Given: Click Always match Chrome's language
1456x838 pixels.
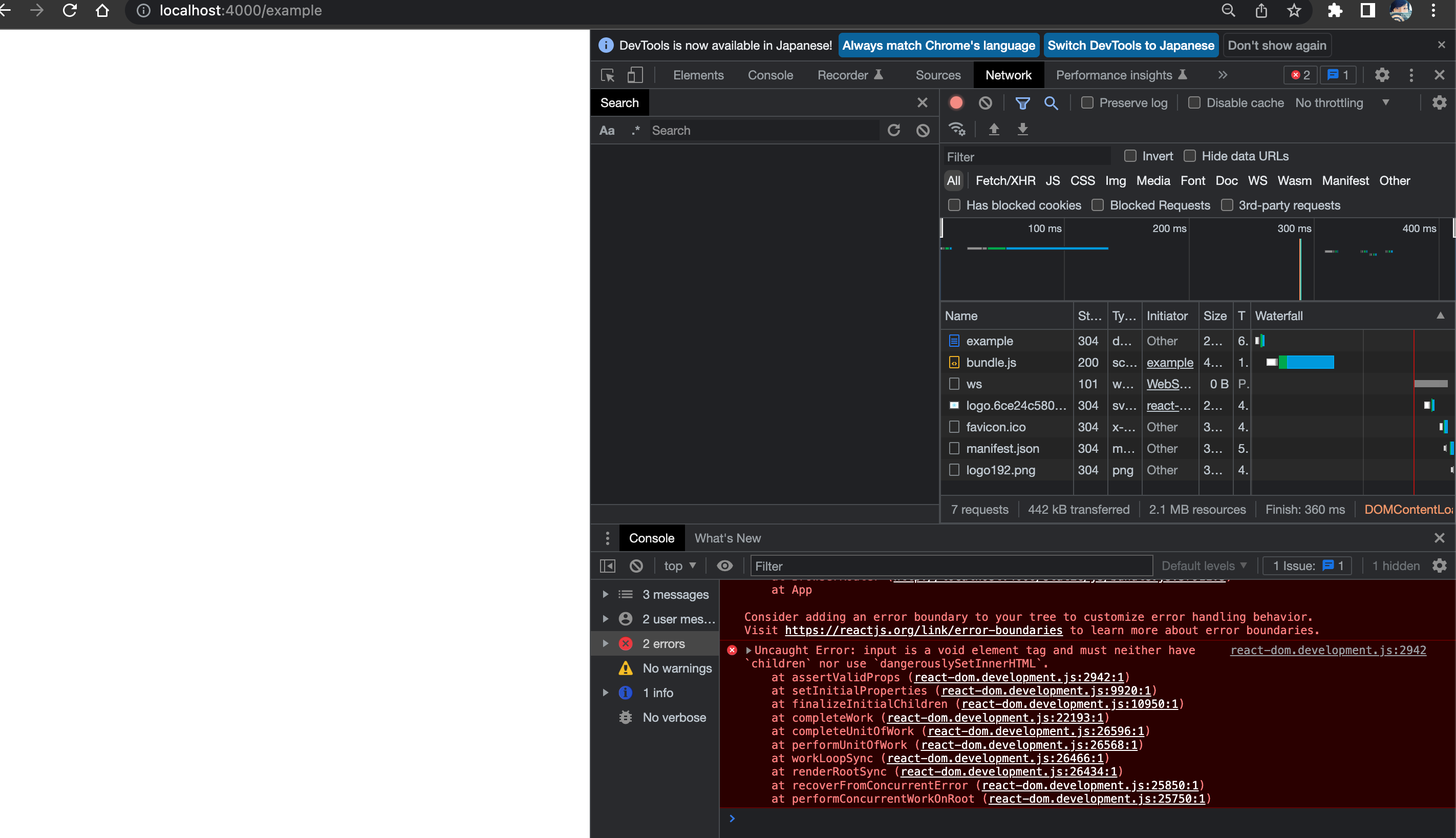Looking at the screenshot, I should tap(938, 46).
